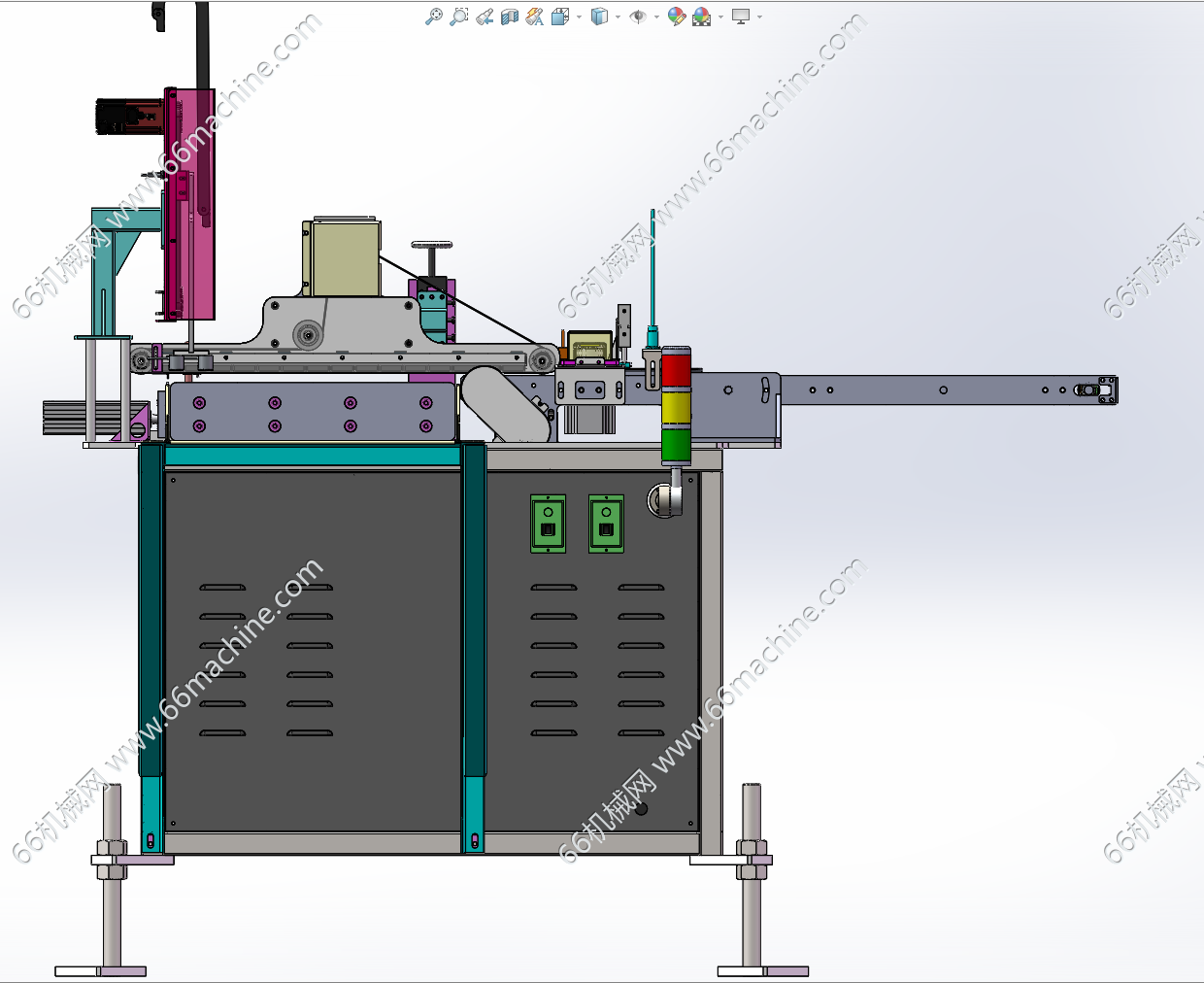Toggle the Section View tool
Viewport: 1204px width, 983px height.
click(x=510, y=17)
